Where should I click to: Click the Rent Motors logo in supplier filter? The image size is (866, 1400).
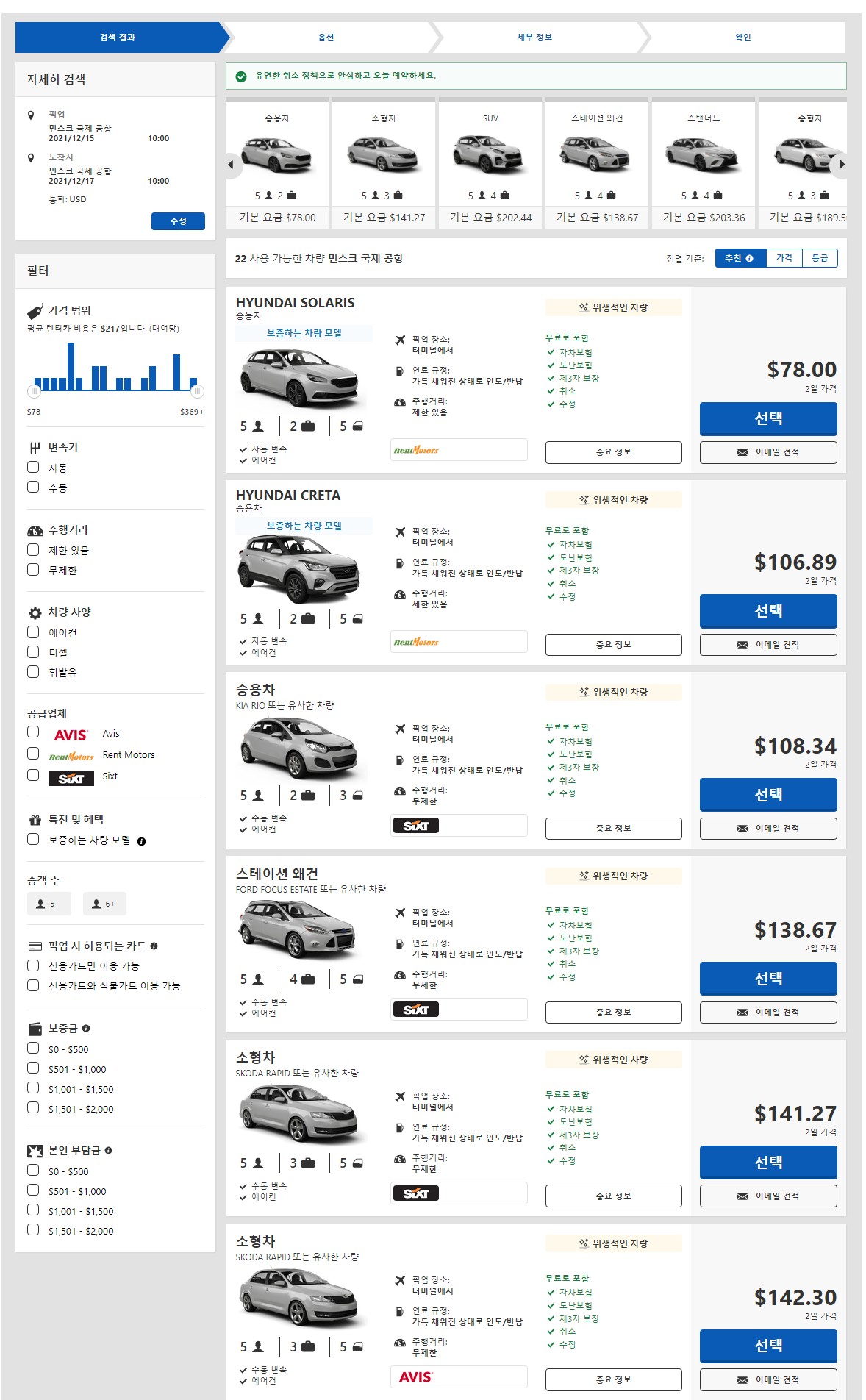[71, 756]
